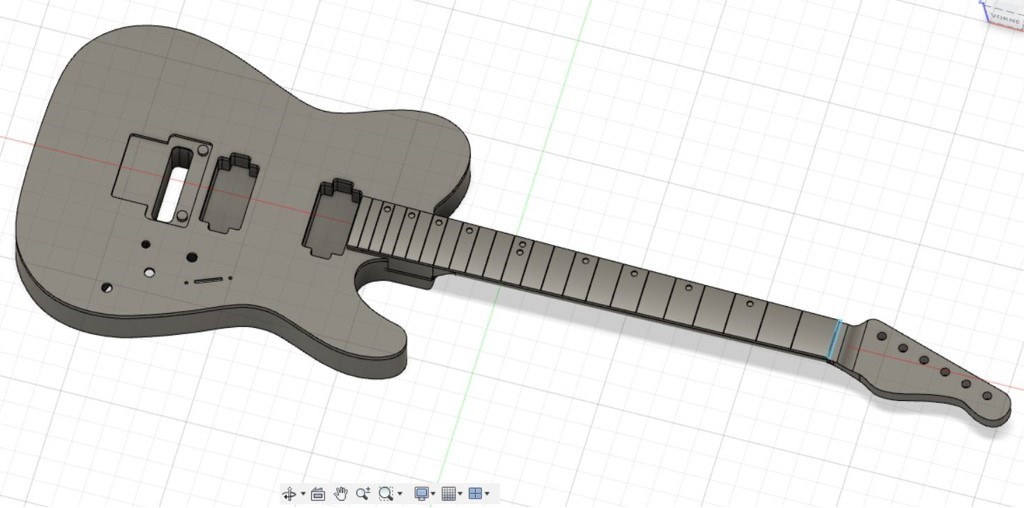Expand the Display Settings dropdown arrow

click(433, 494)
